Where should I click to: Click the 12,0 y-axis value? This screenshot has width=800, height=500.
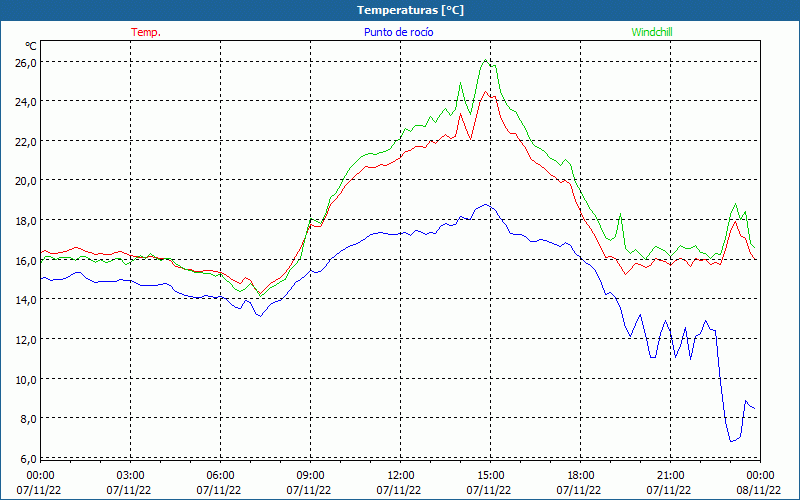point(26,340)
